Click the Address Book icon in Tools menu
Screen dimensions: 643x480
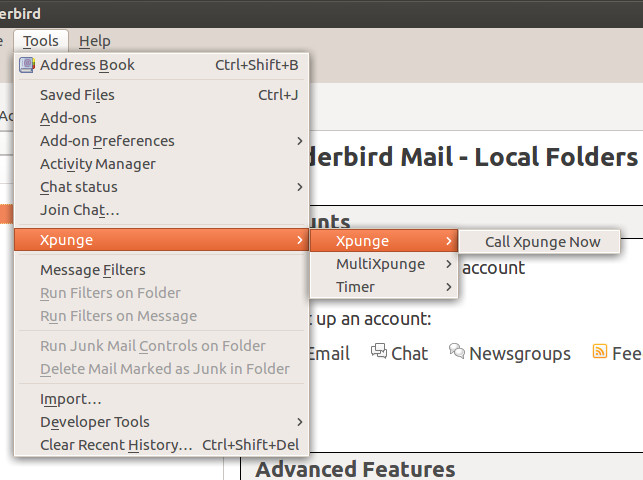27,65
